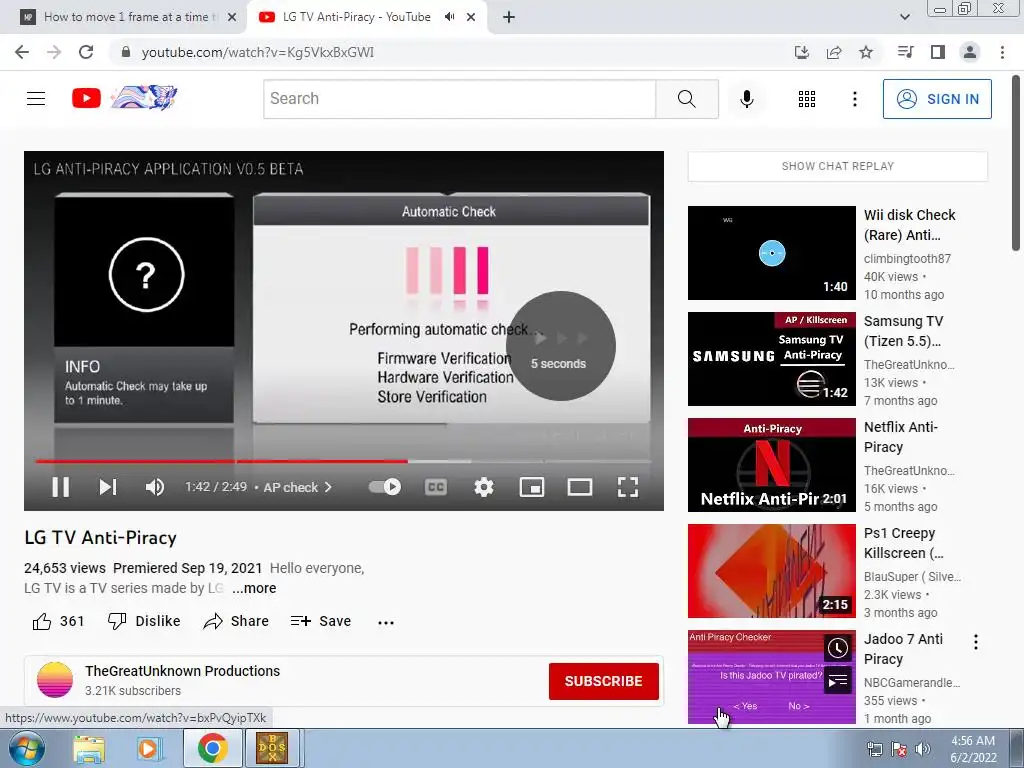The width and height of the screenshot is (1024, 768).
Task: Share this page from the address bar
Action: (834, 52)
